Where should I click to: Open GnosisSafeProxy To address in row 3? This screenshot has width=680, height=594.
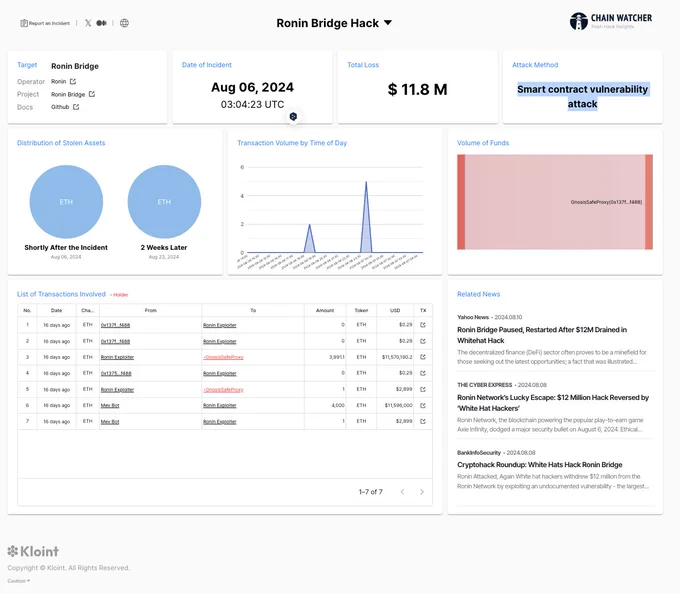point(223,357)
